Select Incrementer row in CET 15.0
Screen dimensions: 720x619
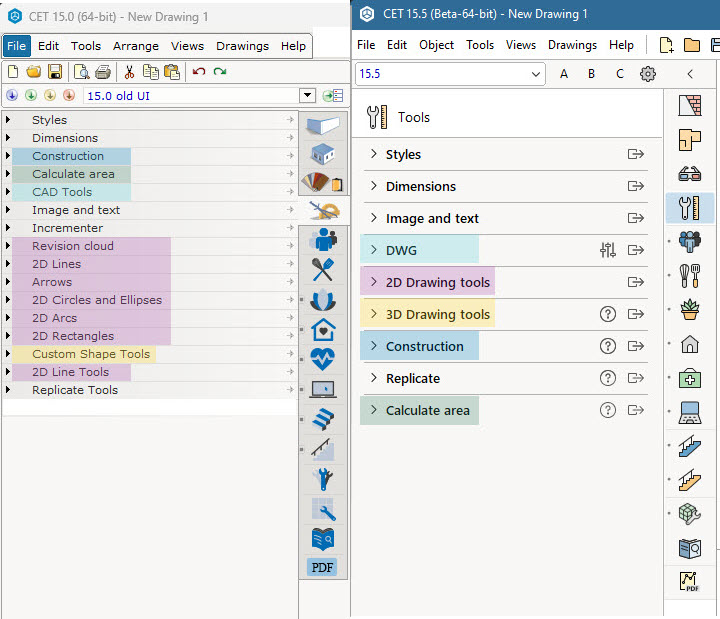(150, 228)
